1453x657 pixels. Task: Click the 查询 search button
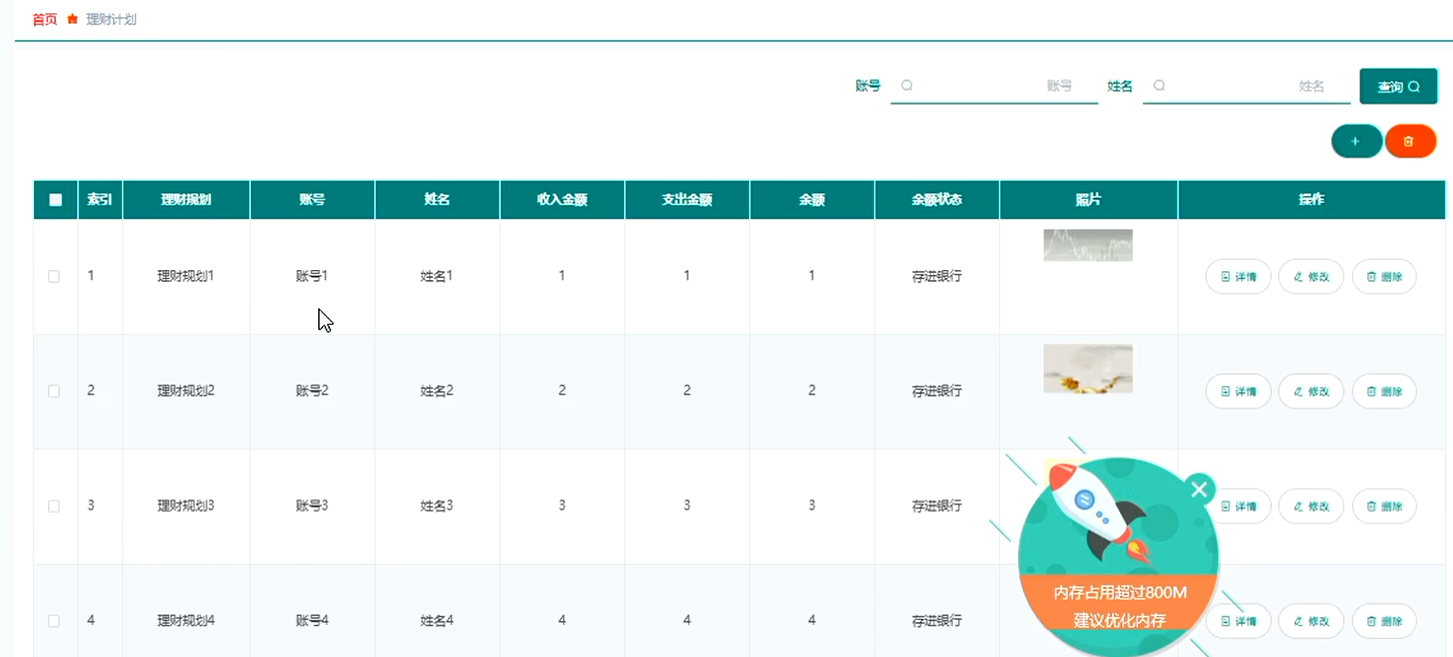click(x=1397, y=86)
